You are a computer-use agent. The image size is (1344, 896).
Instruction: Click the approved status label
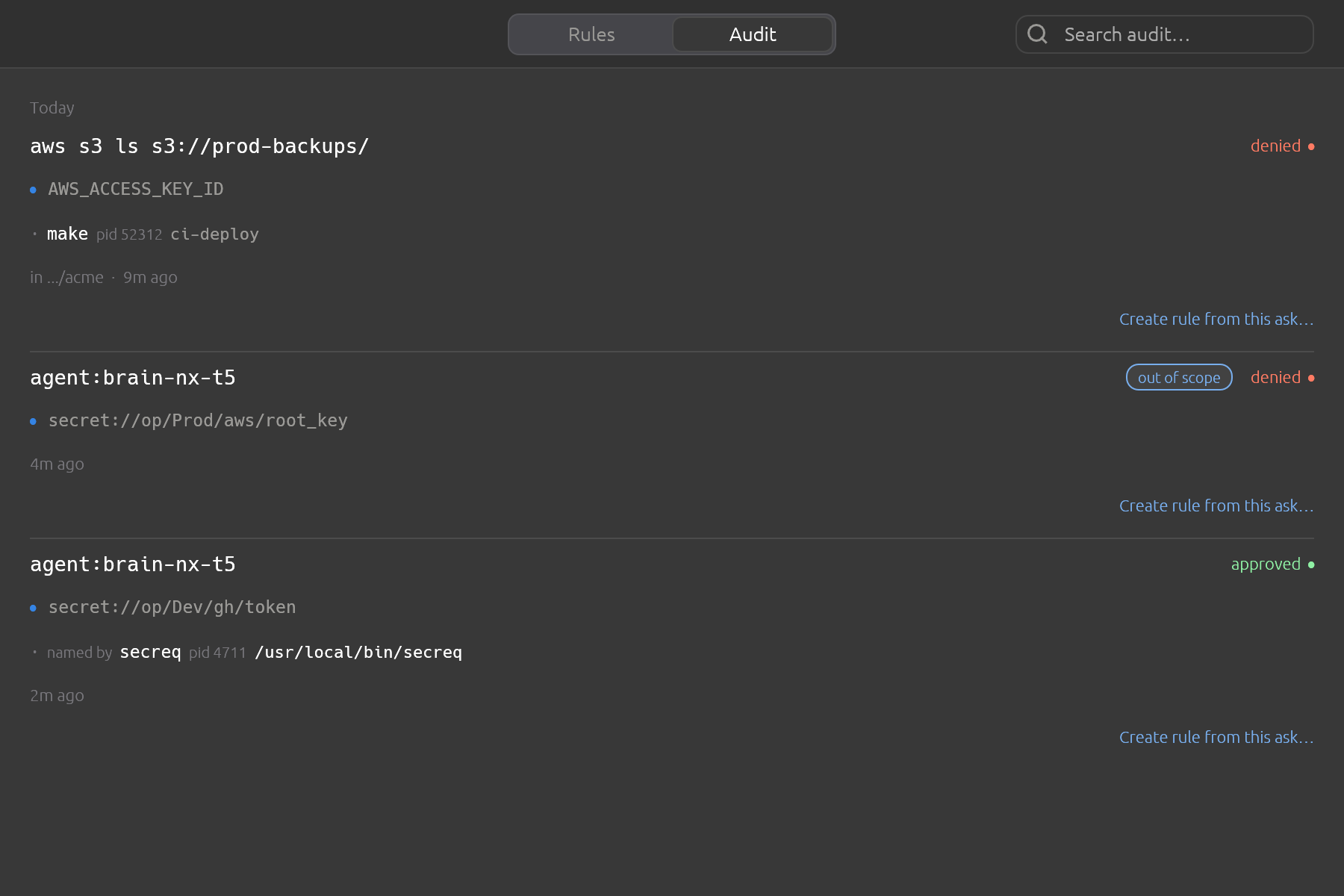click(x=1266, y=564)
